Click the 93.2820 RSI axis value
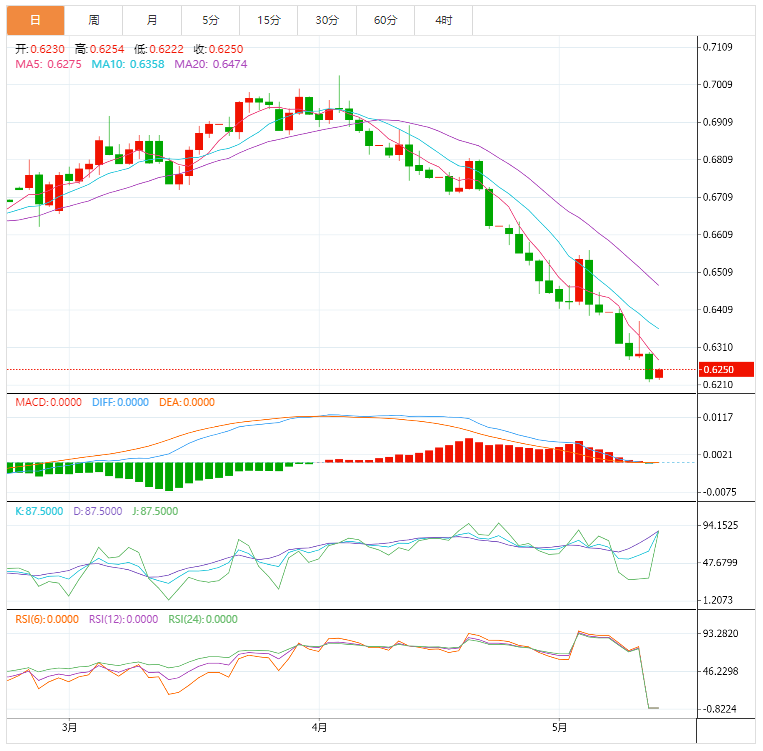 pyautogui.click(x=720, y=634)
